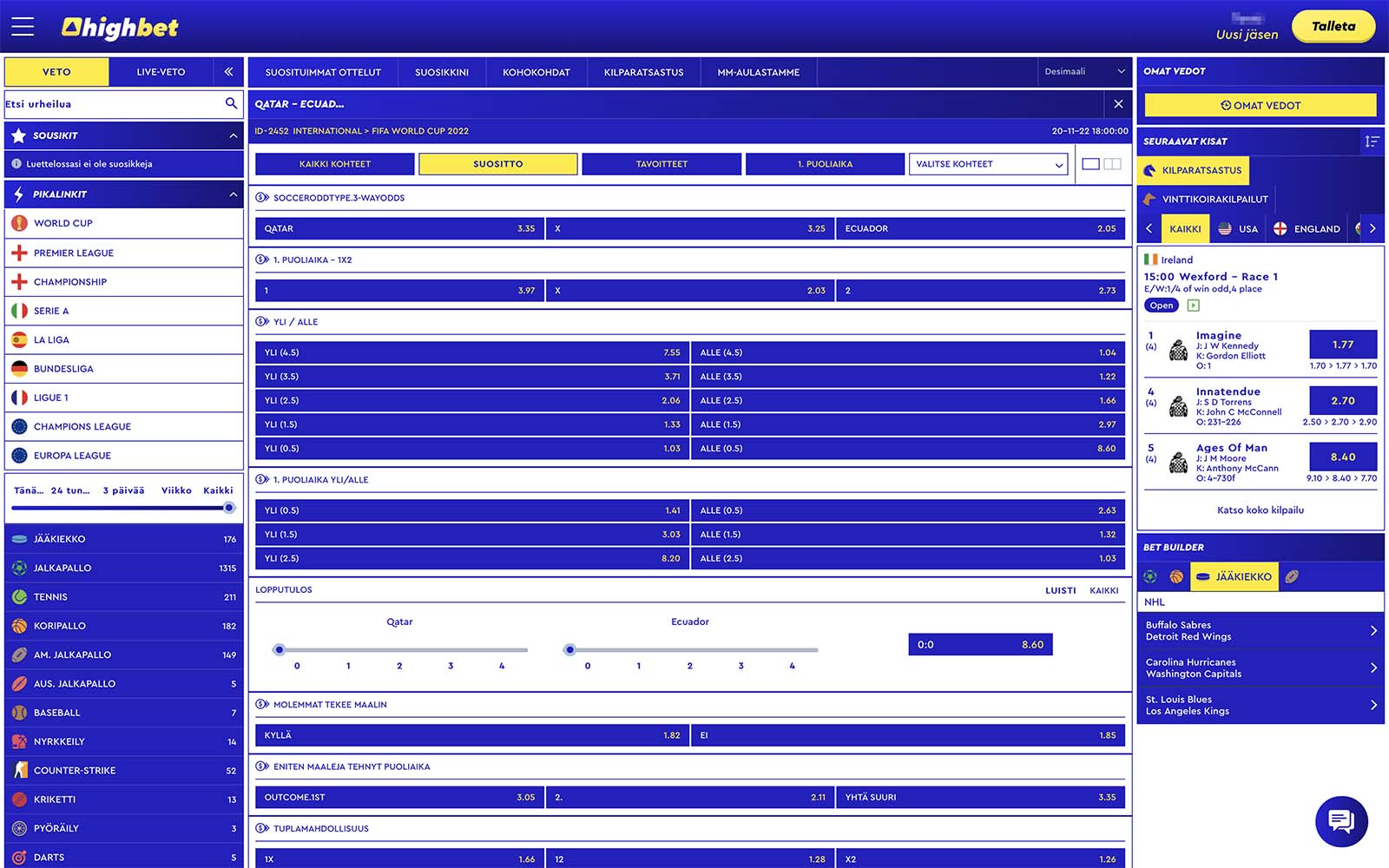Click the search magnifier icon
This screenshot has width=1389, height=868.
(231, 103)
